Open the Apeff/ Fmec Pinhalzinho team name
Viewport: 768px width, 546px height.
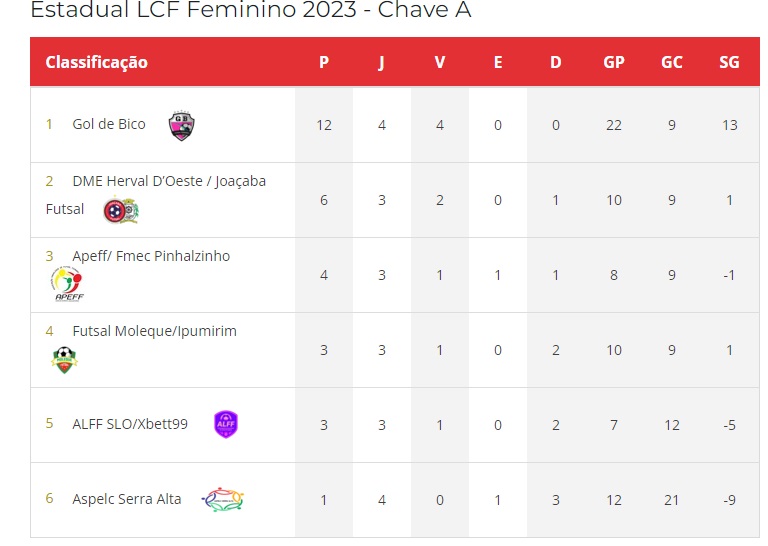coord(151,256)
